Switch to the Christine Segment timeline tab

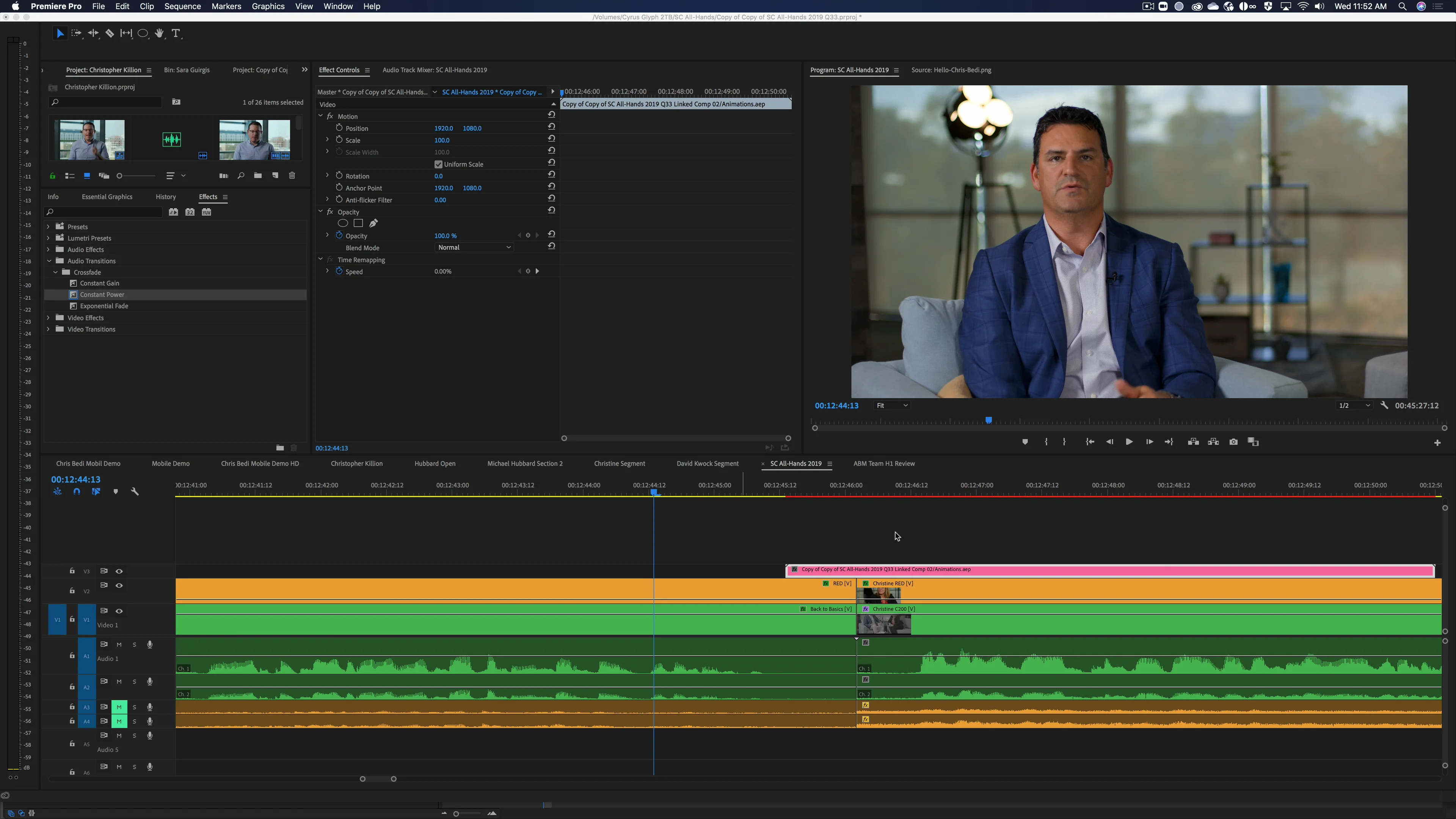click(620, 463)
